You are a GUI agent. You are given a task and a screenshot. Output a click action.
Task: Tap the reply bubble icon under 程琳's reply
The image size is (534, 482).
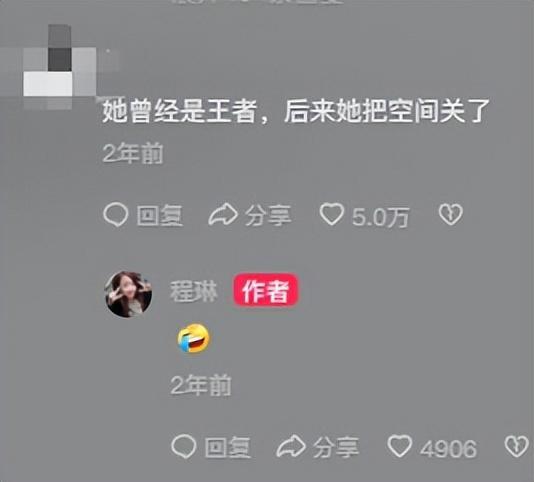(184, 446)
